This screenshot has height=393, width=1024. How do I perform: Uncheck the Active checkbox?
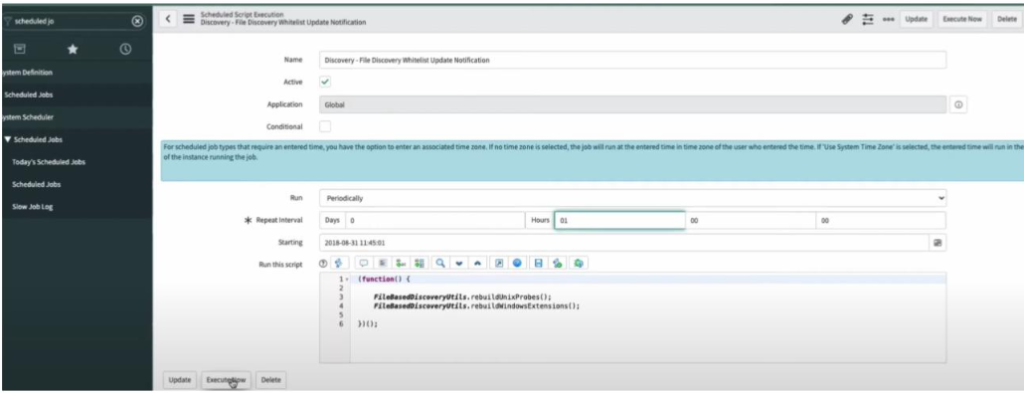pyautogui.click(x=325, y=82)
